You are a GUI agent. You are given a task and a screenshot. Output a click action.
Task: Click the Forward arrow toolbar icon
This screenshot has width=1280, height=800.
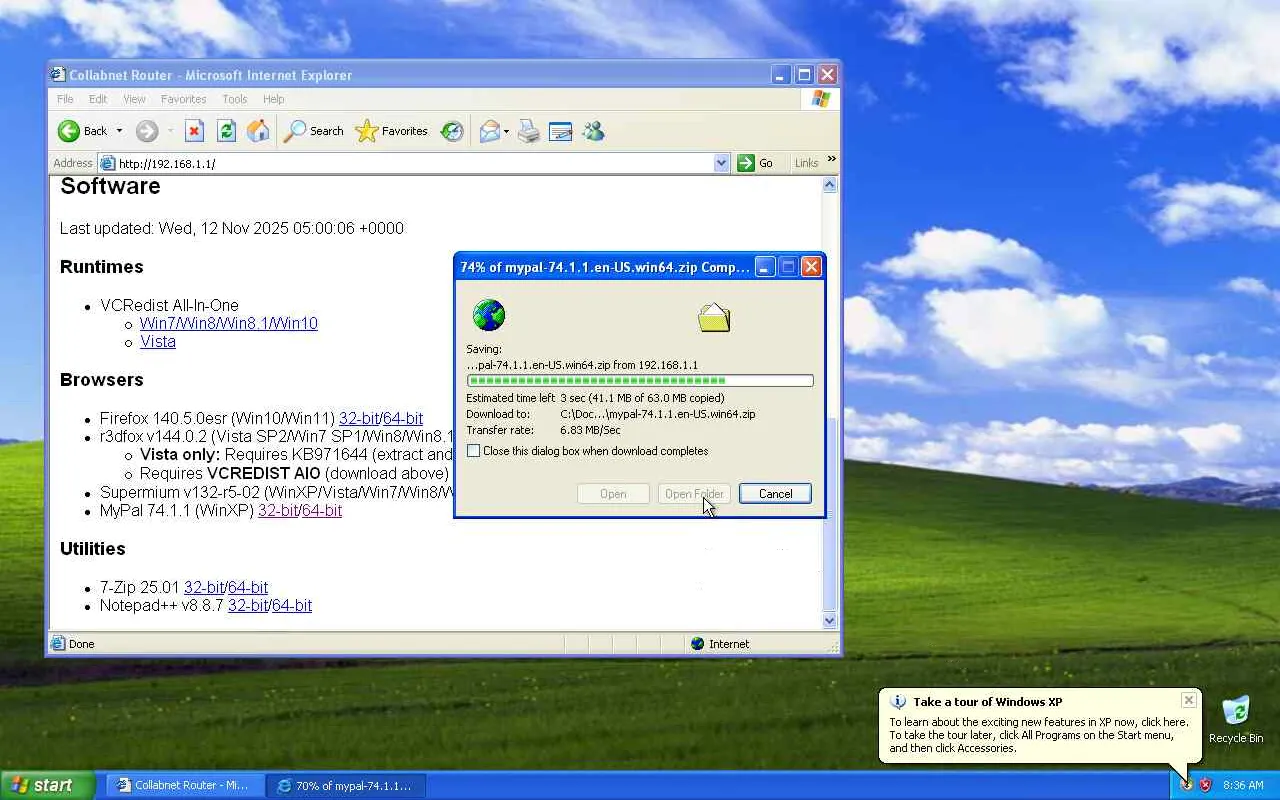click(147, 131)
